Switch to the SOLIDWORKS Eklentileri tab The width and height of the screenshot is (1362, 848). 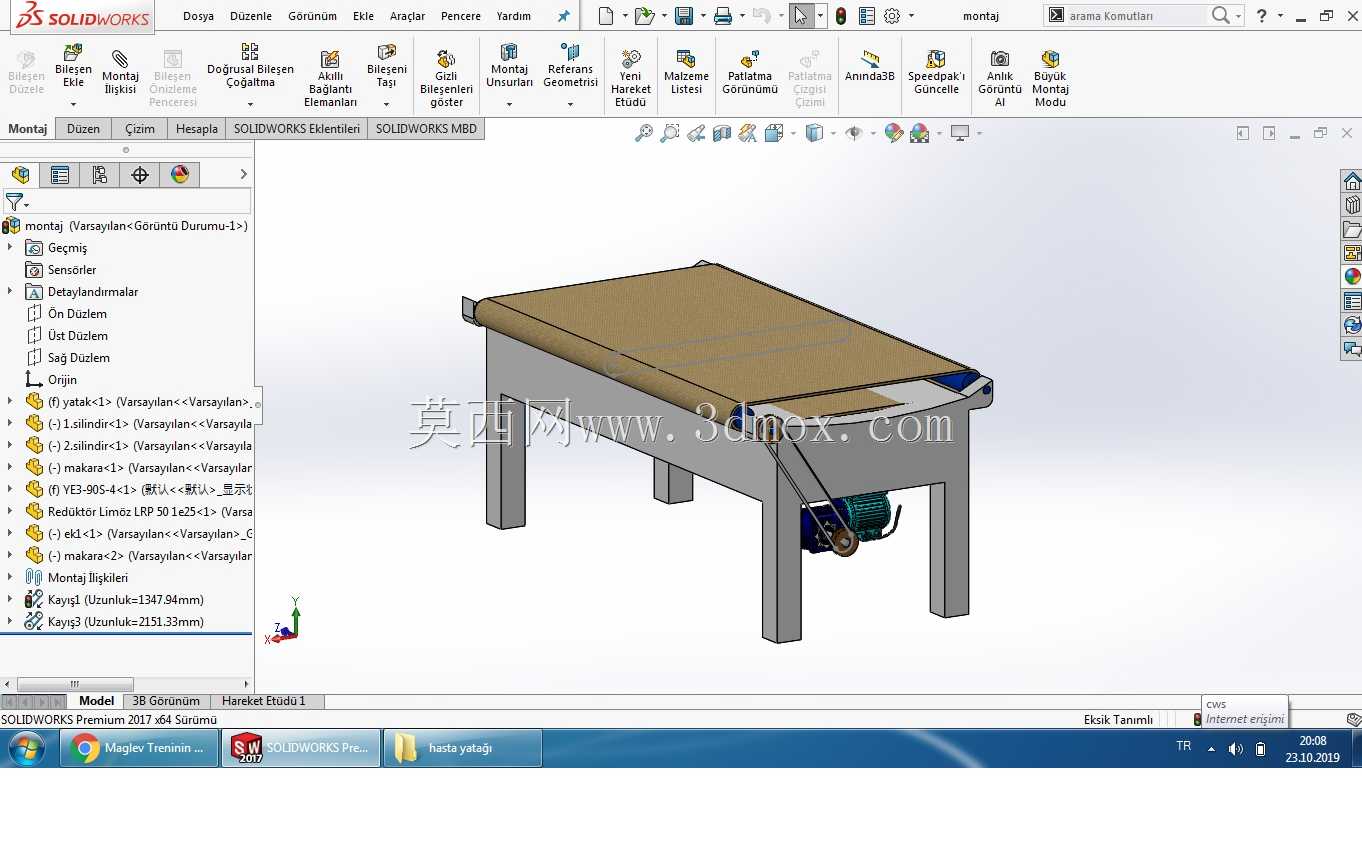[297, 129]
